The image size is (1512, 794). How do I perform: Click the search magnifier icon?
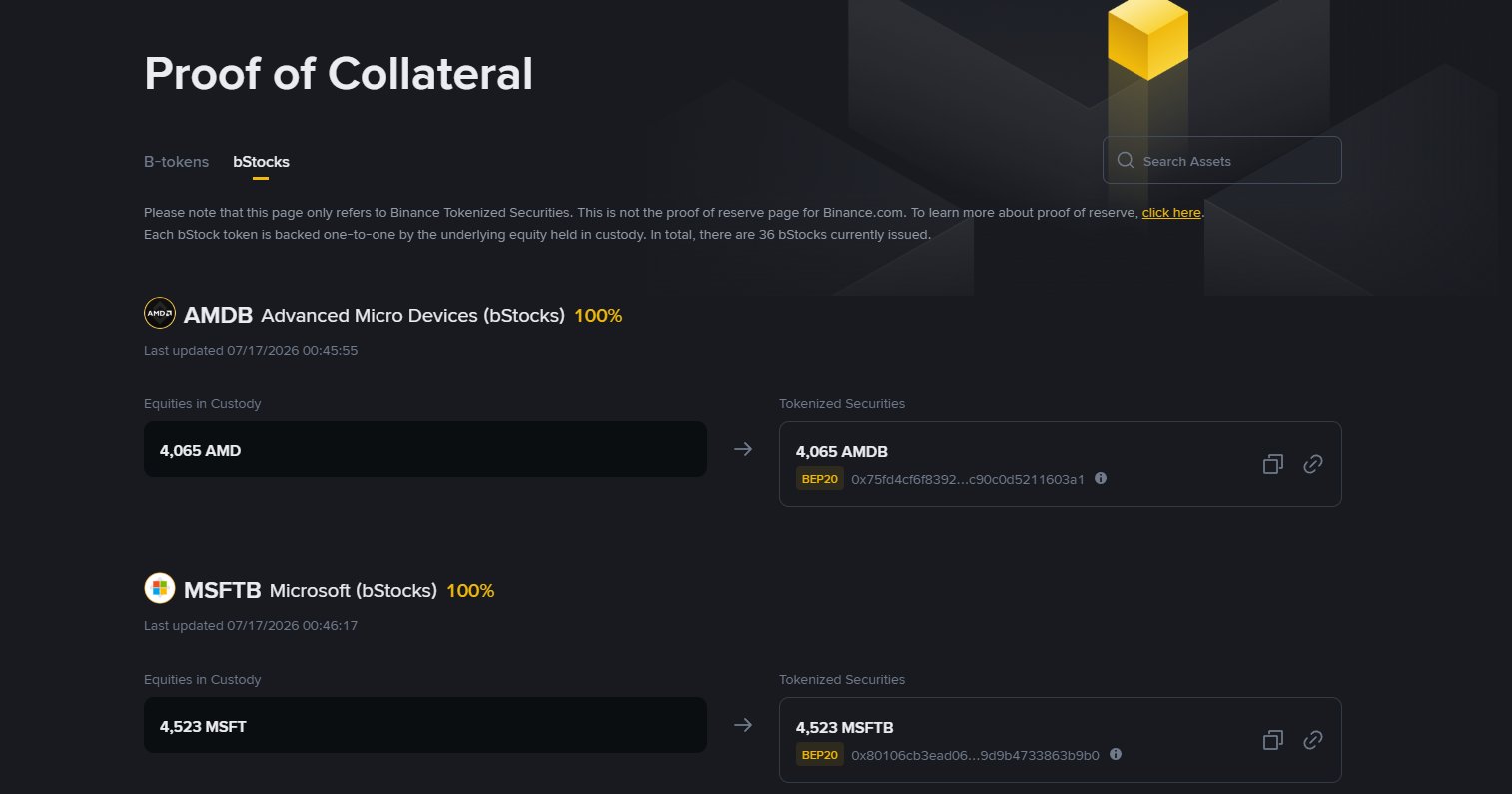[x=1126, y=160]
